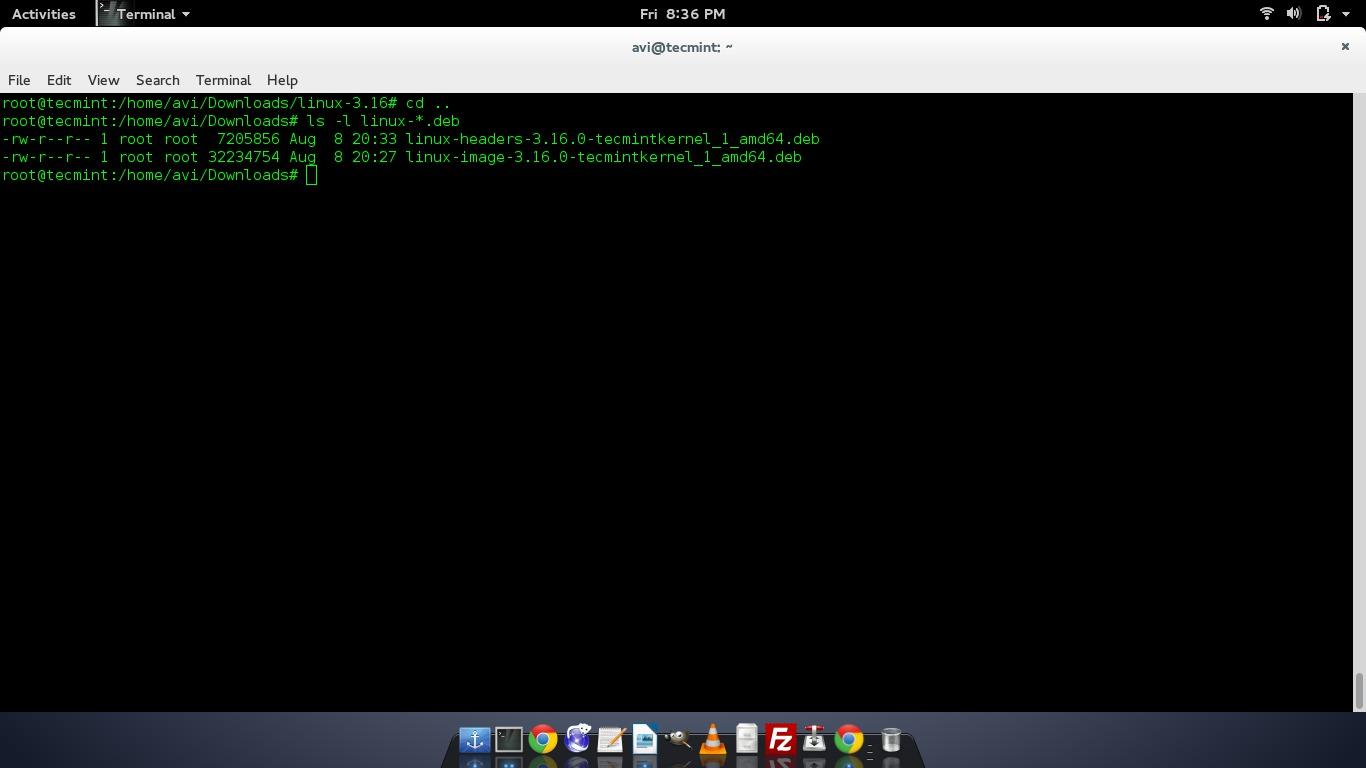Open the LibreOffice document icon in the dock
Viewport: 1366px width, 768px height.
tap(645, 740)
